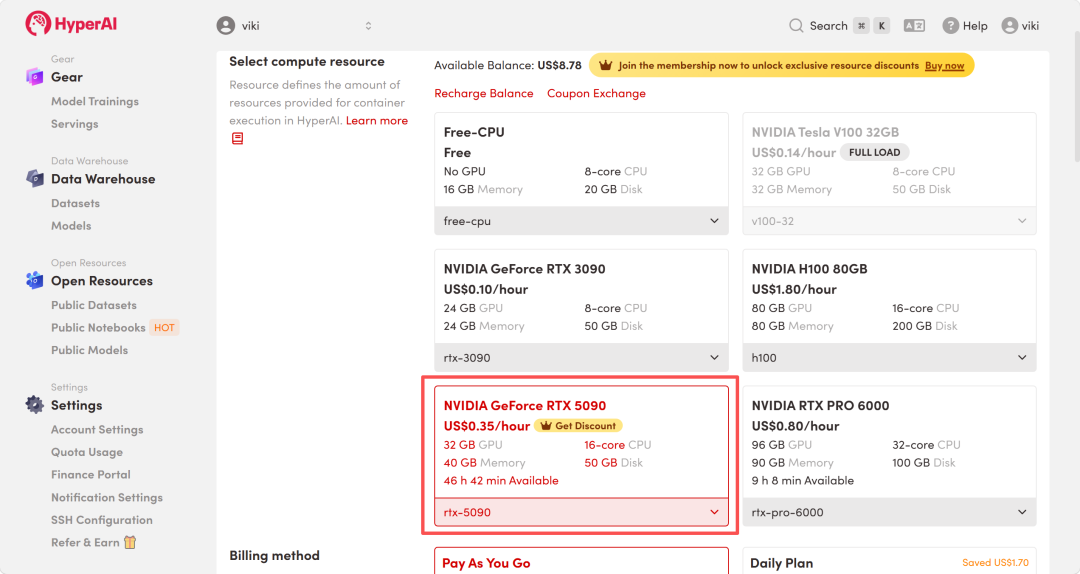Viewport: 1080px width, 574px height.
Task: Click the Settings gear icon
Action: point(34,404)
